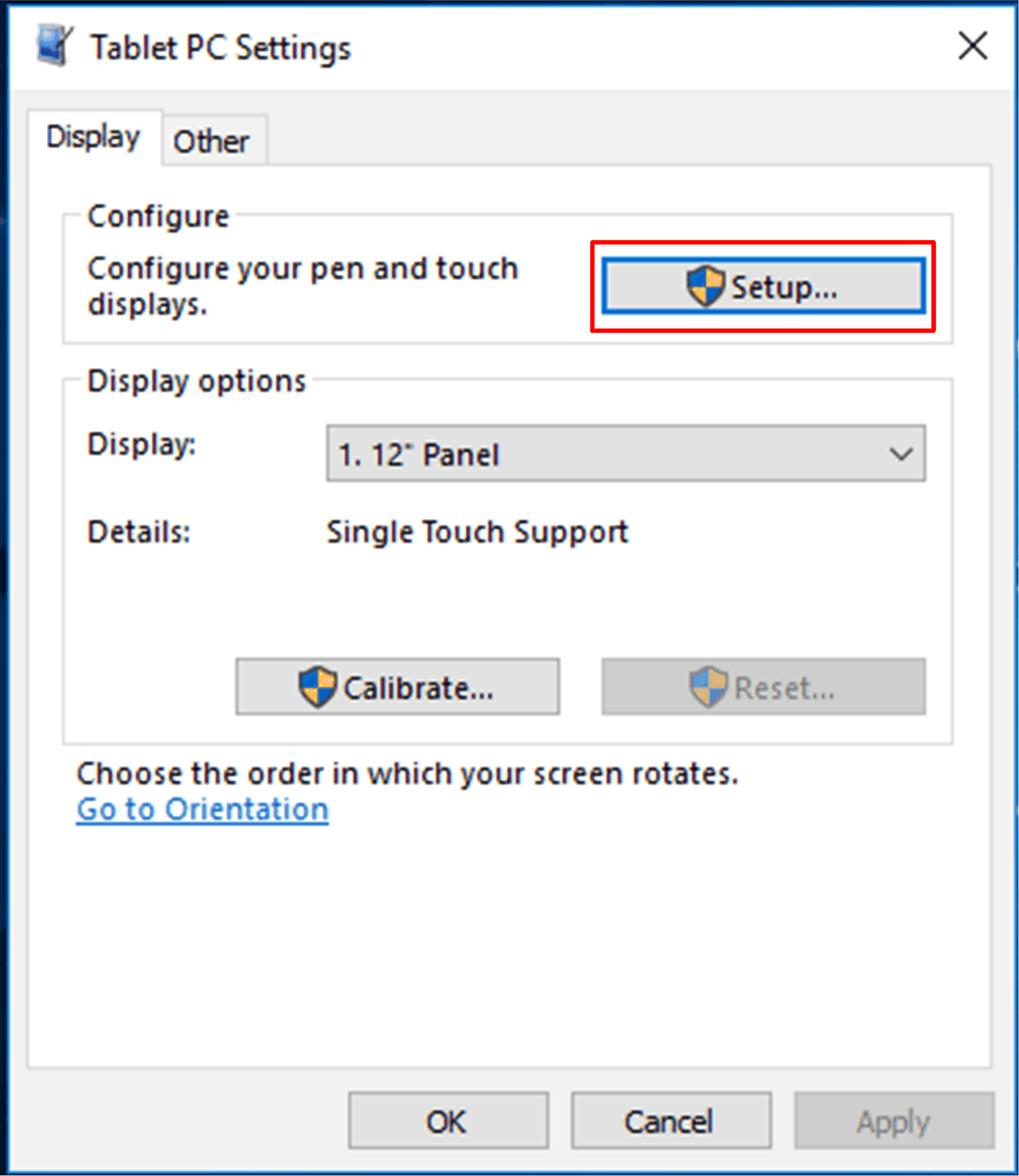Click the disabled Apply button
This screenshot has height=1176, width=1019.
point(894,1121)
